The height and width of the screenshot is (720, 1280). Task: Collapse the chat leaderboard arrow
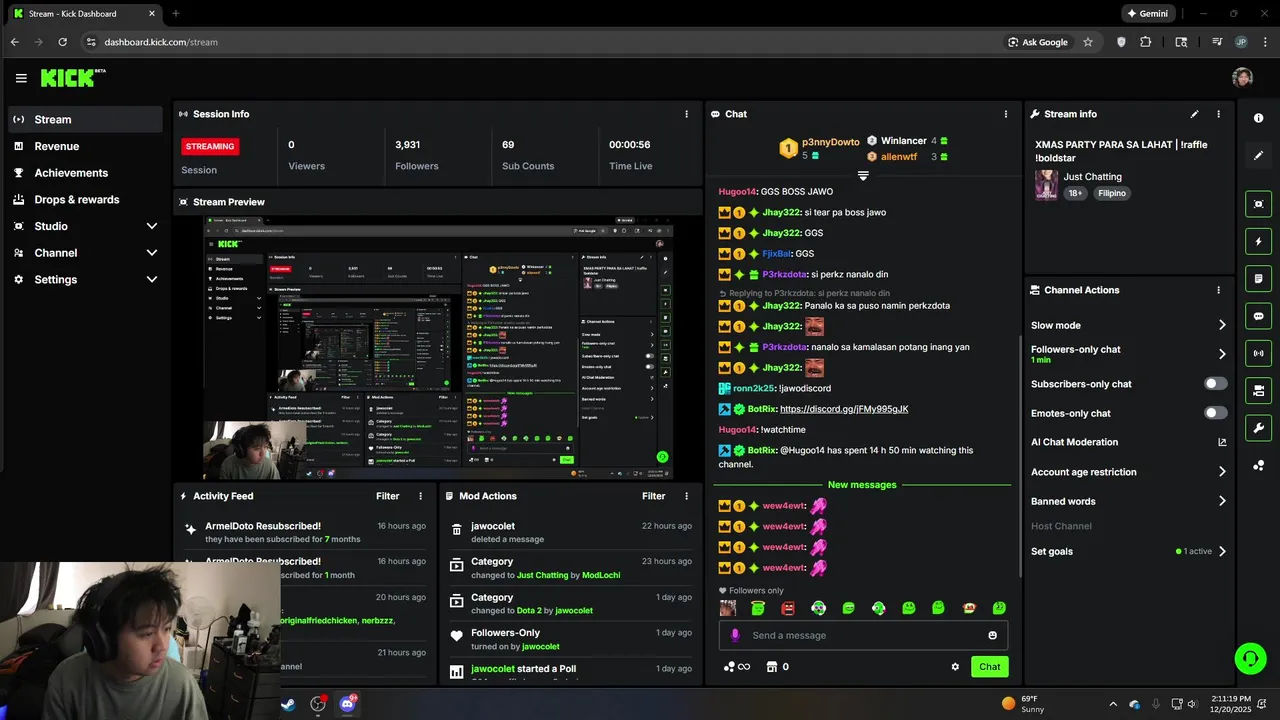[863, 176]
